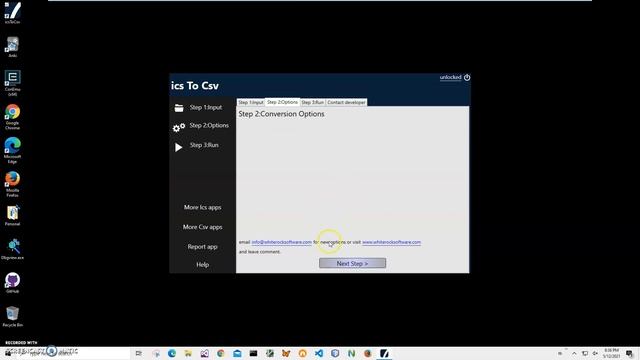The image size is (640, 360).
Task: Show hidden system tray icons
Action: click(x=574, y=353)
